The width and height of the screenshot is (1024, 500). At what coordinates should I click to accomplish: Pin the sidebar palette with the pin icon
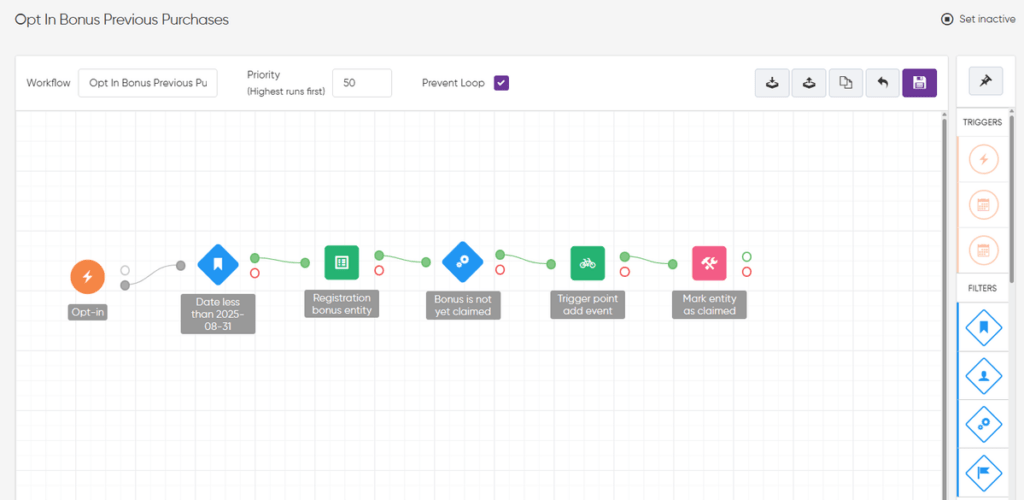coord(985,81)
